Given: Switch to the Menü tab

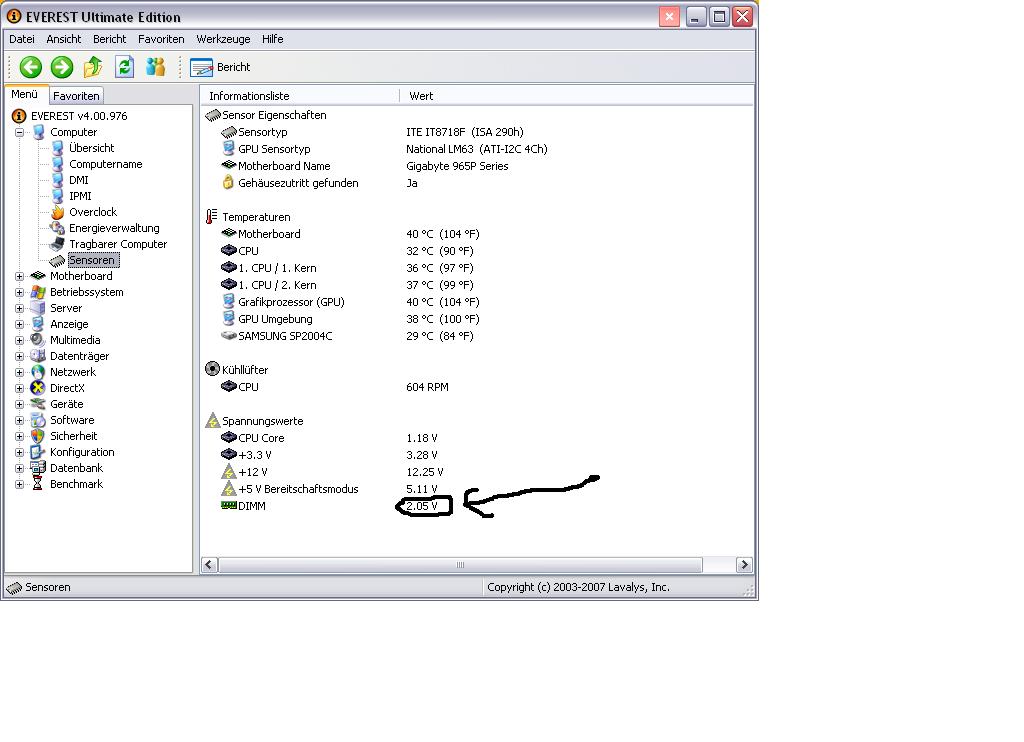Looking at the screenshot, I should 25,95.
